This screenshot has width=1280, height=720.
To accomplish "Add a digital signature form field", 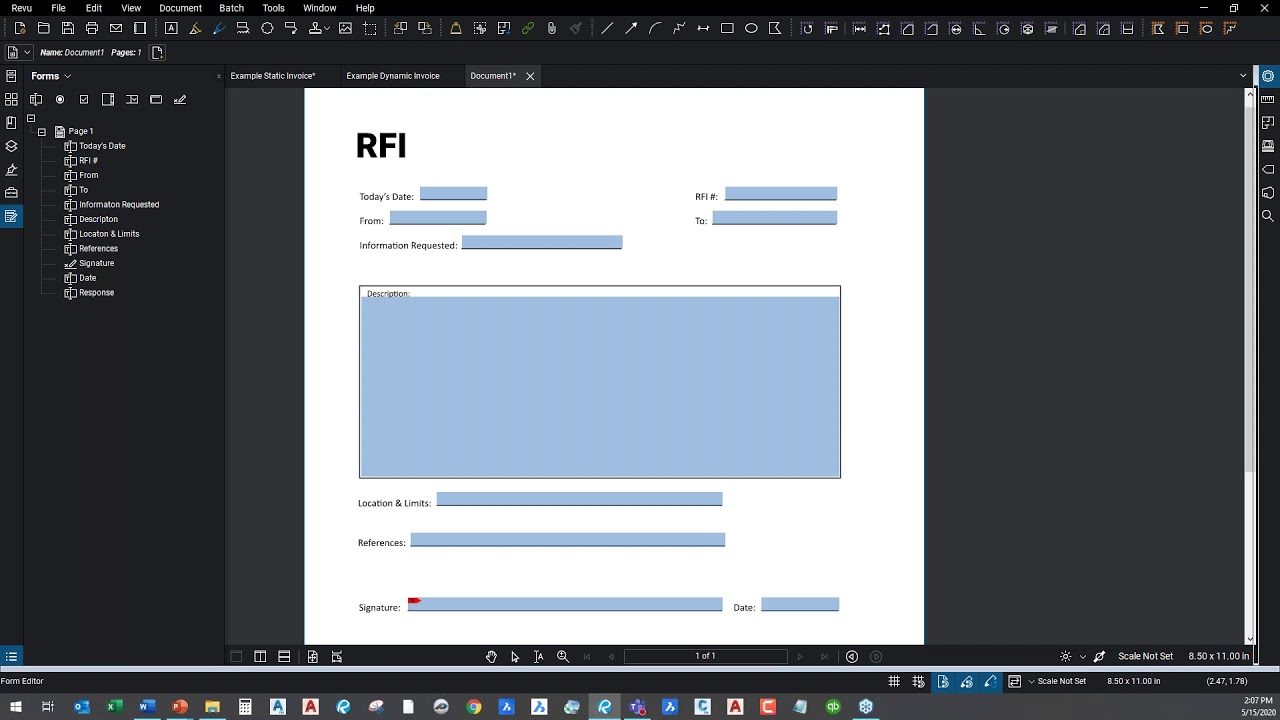I will 180,99.
